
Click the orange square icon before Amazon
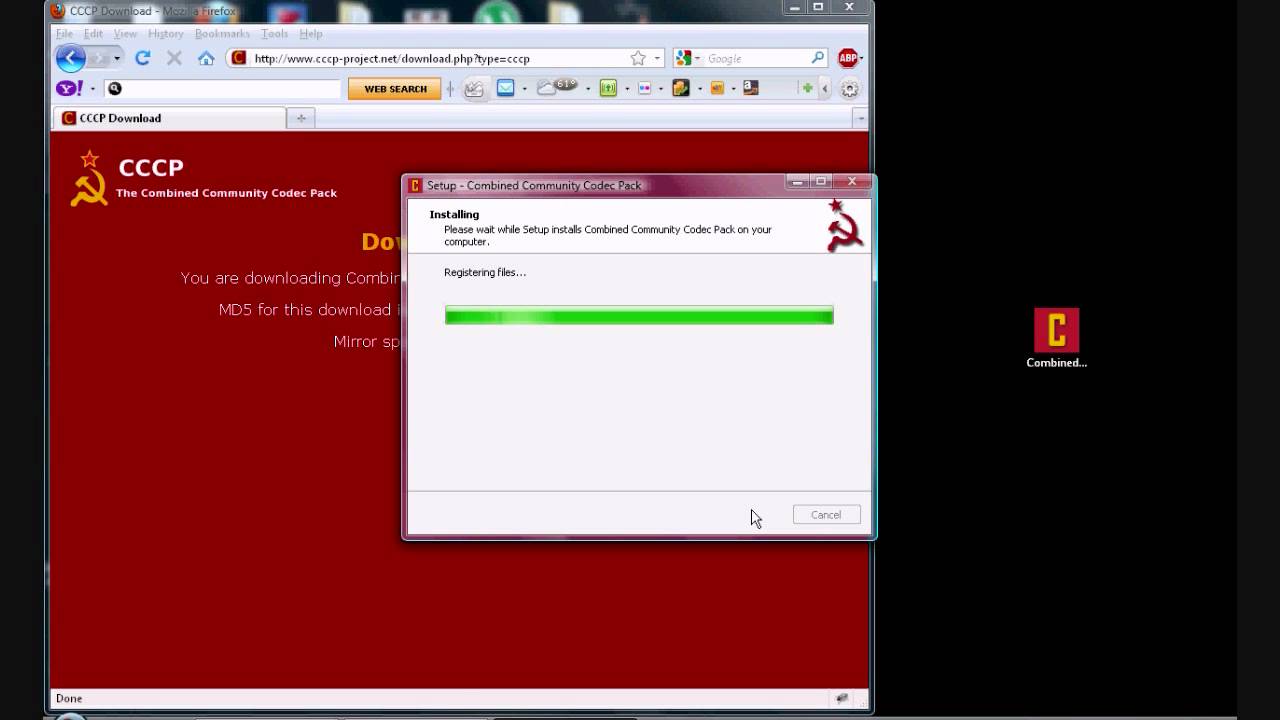point(717,88)
